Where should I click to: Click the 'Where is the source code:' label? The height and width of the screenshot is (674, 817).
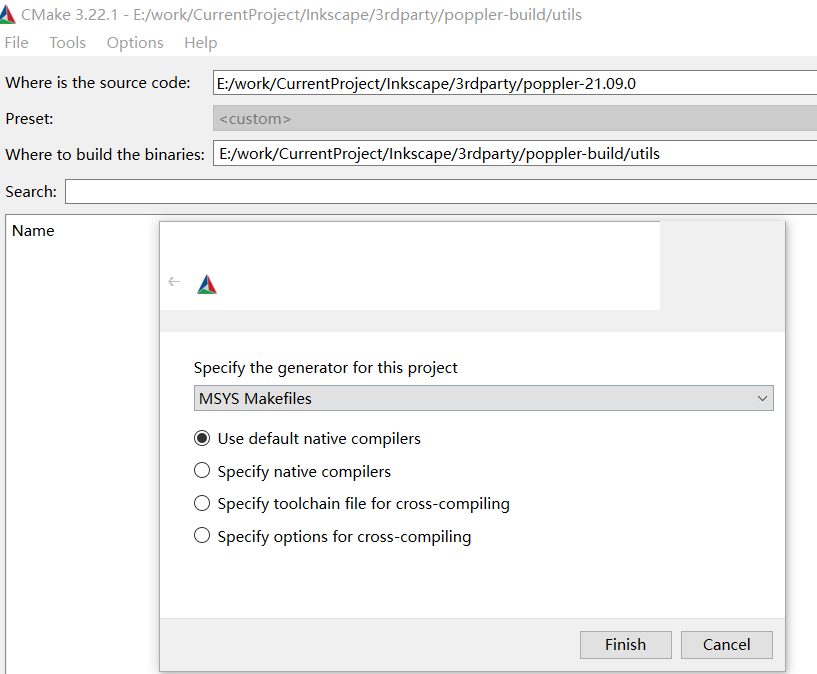point(98,83)
